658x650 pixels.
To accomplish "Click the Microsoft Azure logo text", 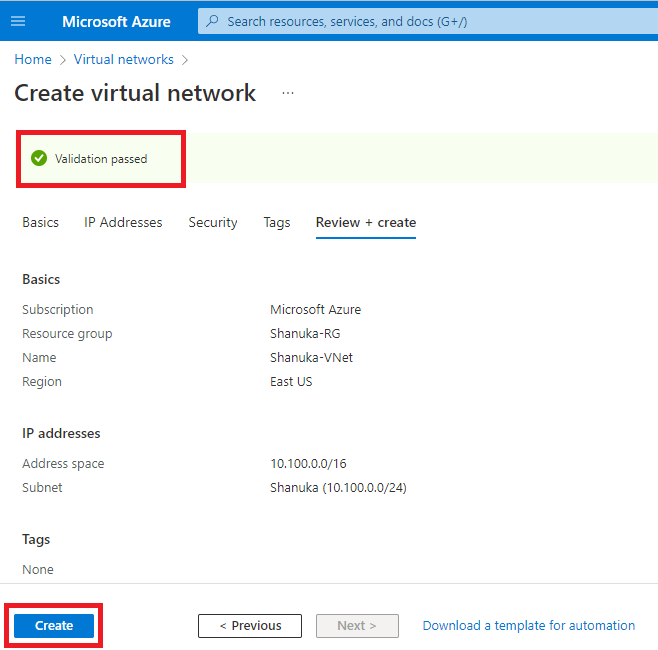I will (x=116, y=21).
